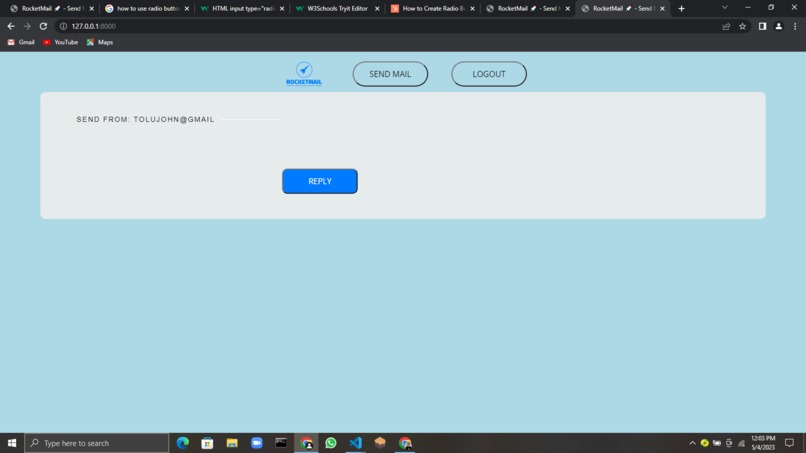Open WhatsApp from the taskbar

coord(331,443)
